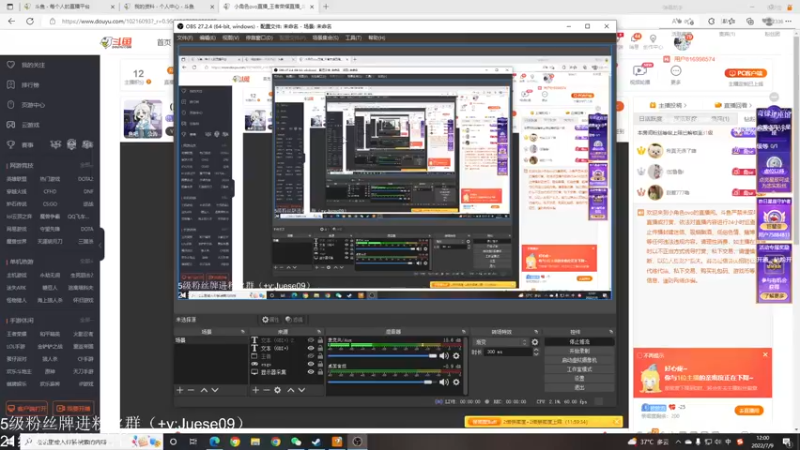The width and height of the screenshot is (800, 450).
Task: Move selected source down in OBS
Action: click(302, 390)
